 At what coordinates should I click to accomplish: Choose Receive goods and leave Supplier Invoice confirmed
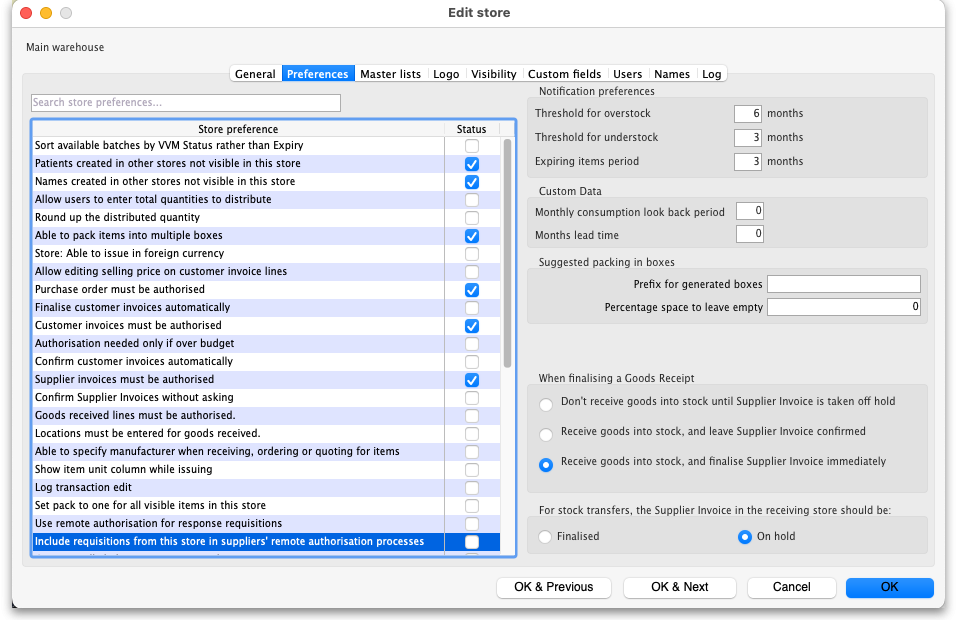545,434
